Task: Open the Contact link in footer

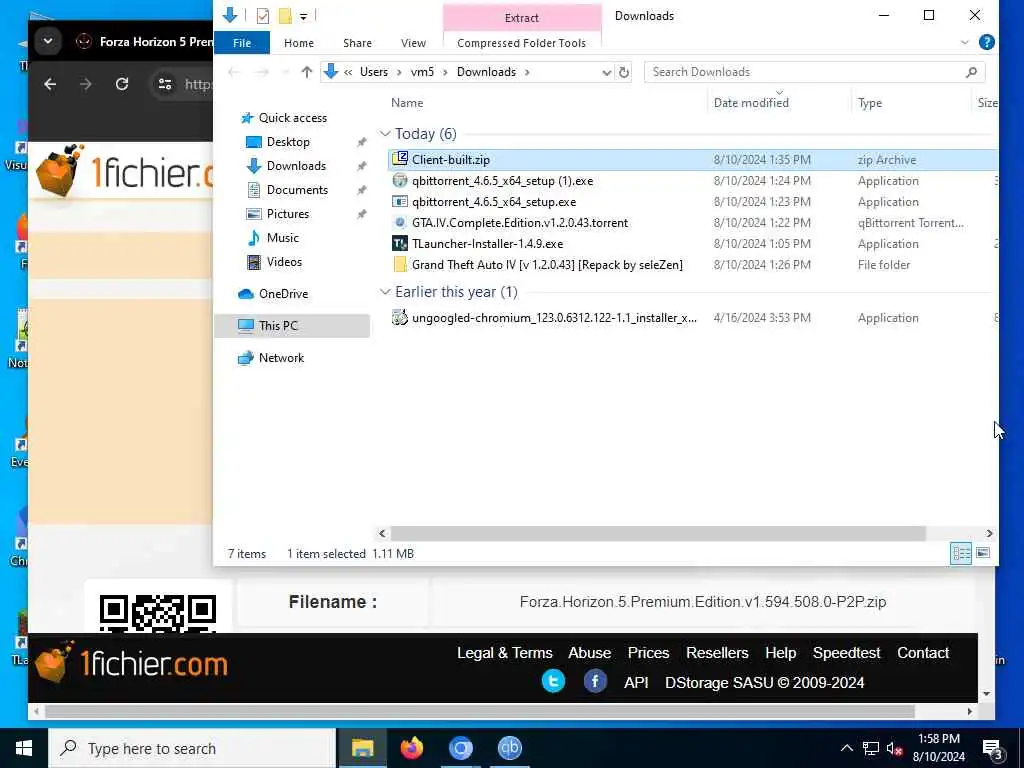Action: pyautogui.click(x=923, y=653)
